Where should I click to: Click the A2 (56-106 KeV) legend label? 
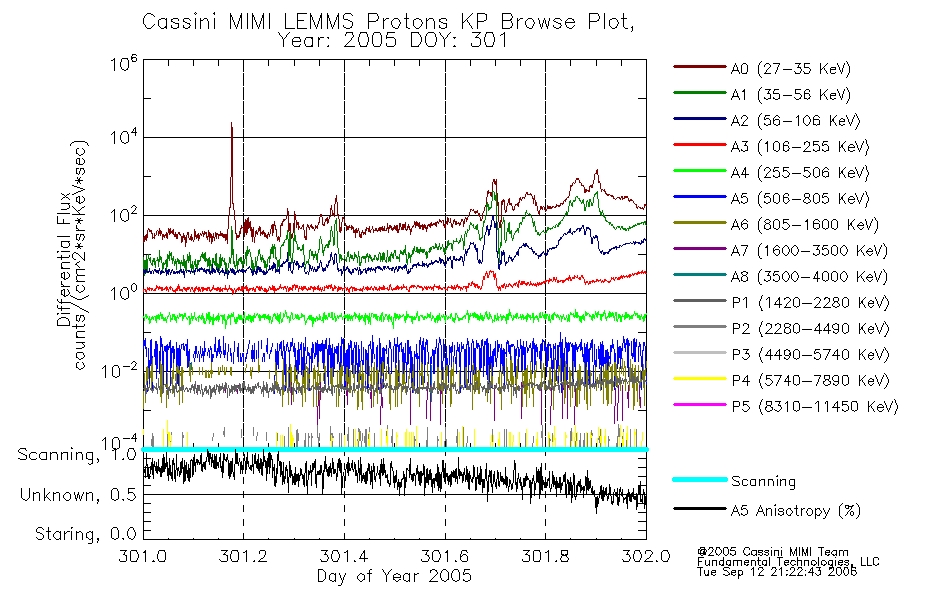(x=796, y=121)
